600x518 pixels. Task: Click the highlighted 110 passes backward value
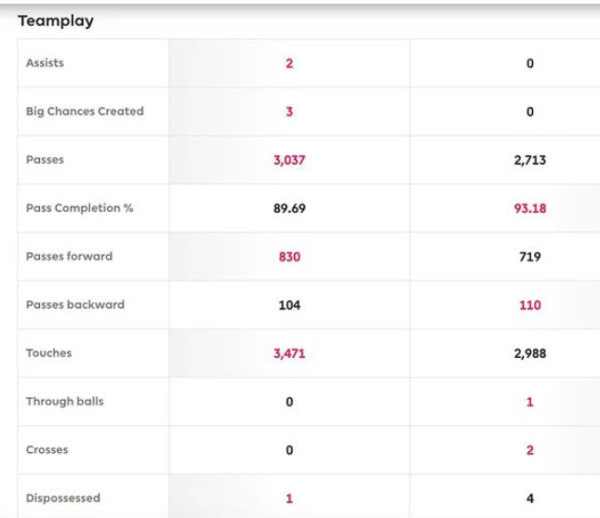pos(529,304)
